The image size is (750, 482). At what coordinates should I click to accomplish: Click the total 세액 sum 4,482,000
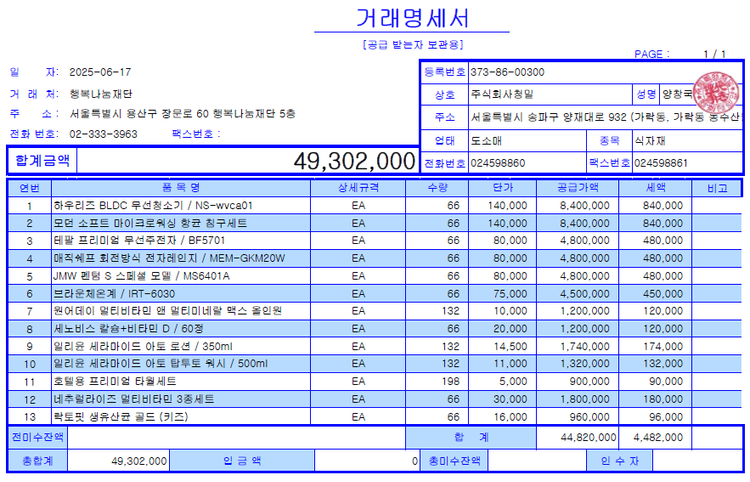coord(657,437)
